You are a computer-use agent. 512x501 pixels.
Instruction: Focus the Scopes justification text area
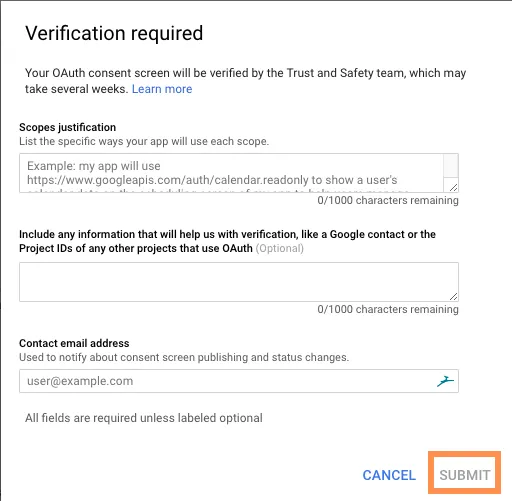(231, 173)
